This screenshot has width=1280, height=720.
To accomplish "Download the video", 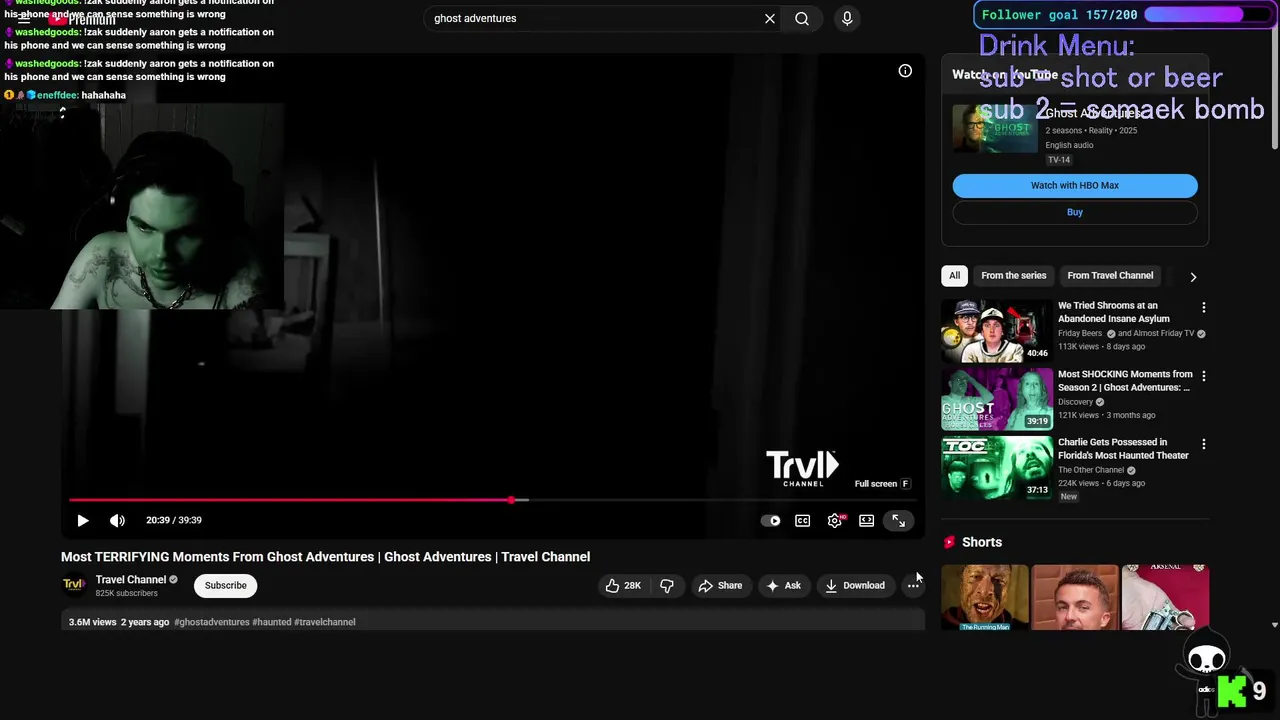I will [855, 586].
